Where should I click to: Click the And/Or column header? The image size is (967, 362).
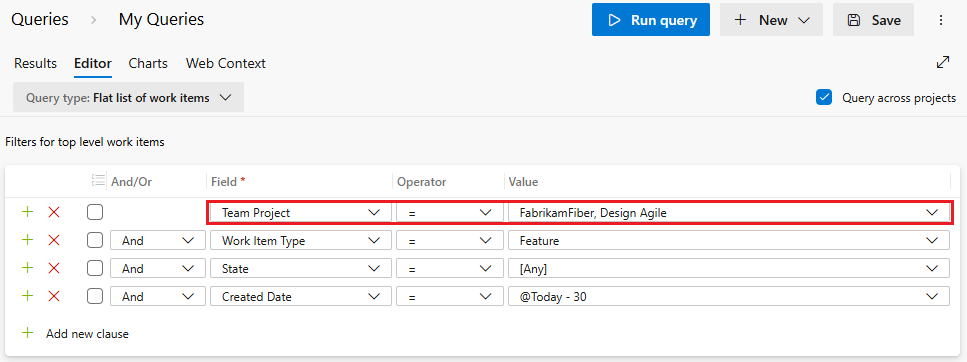pos(131,182)
